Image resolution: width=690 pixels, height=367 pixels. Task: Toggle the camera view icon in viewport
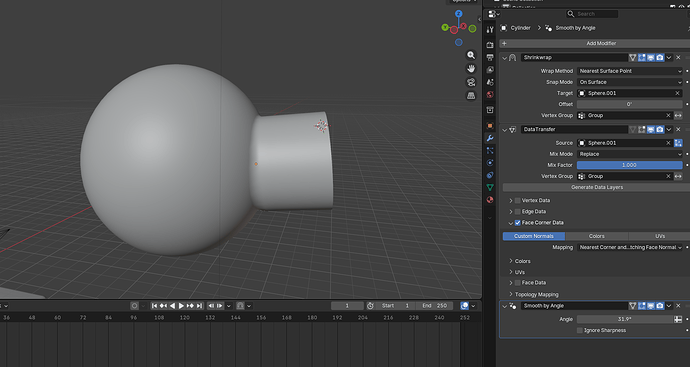pyautogui.click(x=471, y=82)
